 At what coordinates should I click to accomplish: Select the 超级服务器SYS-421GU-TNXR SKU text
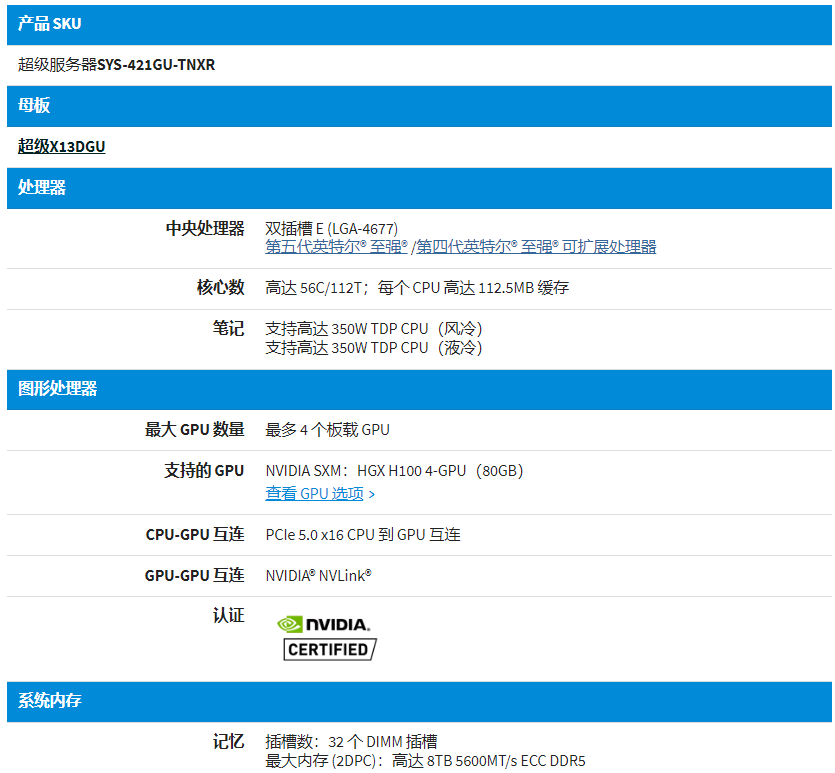point(116,65)
